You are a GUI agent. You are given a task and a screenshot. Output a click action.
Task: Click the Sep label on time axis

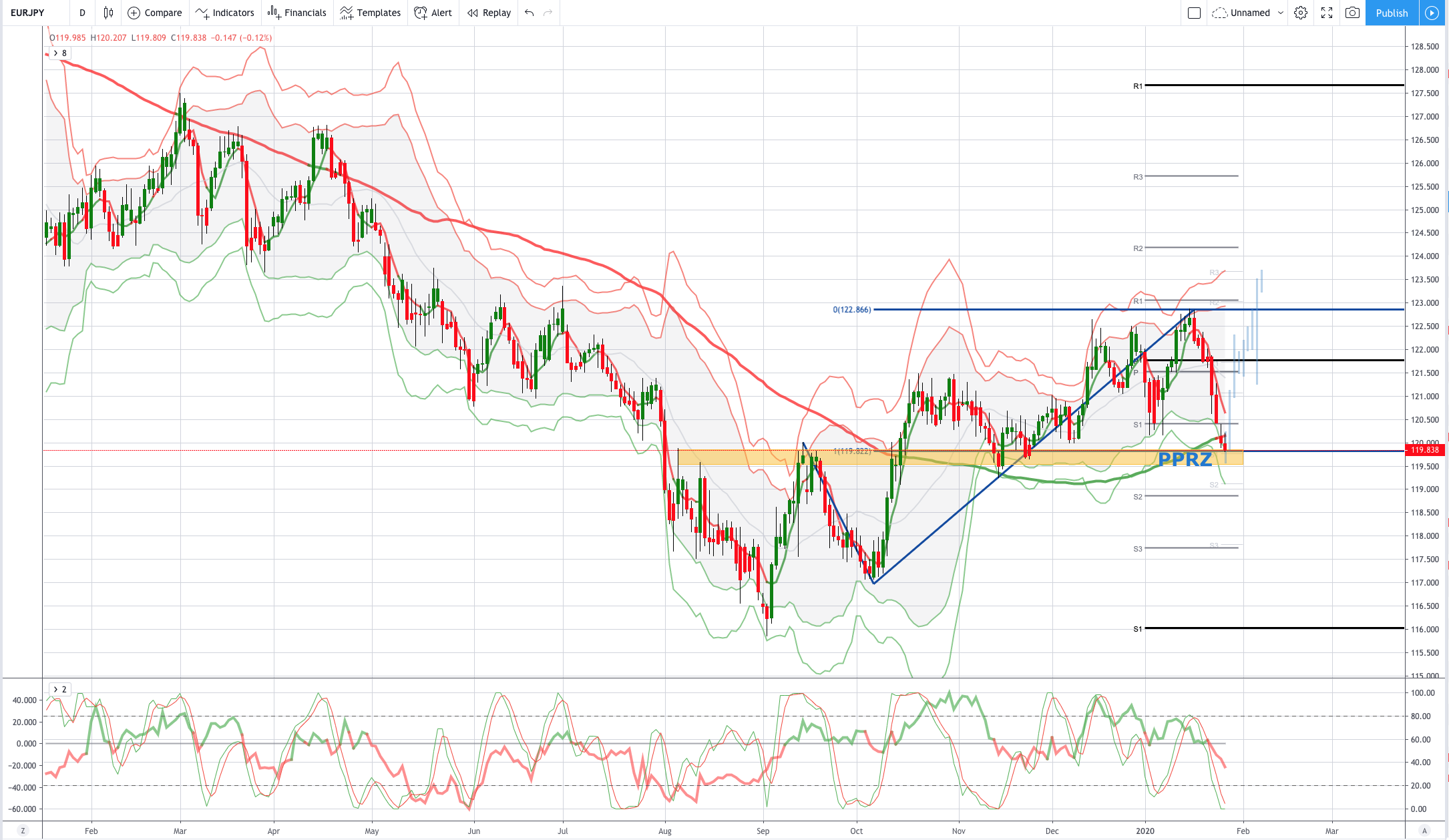(763, 831)
